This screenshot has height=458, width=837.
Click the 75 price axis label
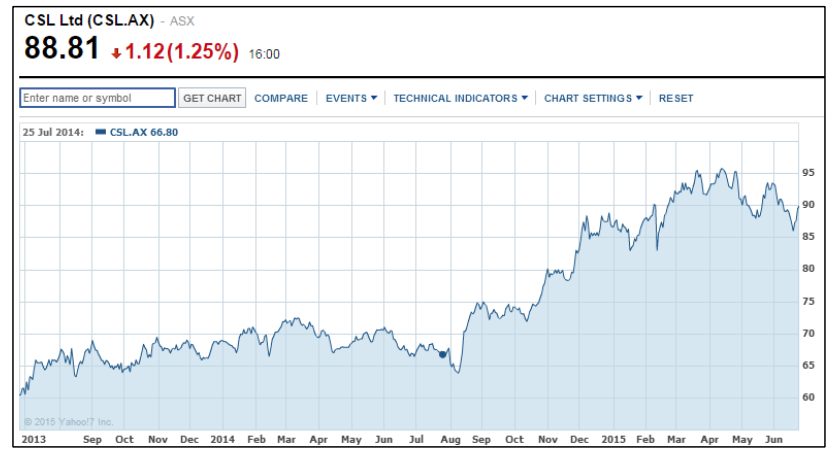(808, 301)
